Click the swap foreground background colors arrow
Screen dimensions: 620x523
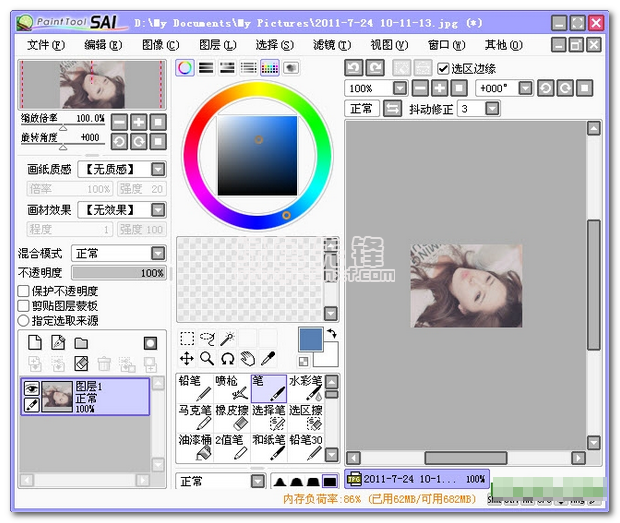pyautogui.click(x=332, y=334)
